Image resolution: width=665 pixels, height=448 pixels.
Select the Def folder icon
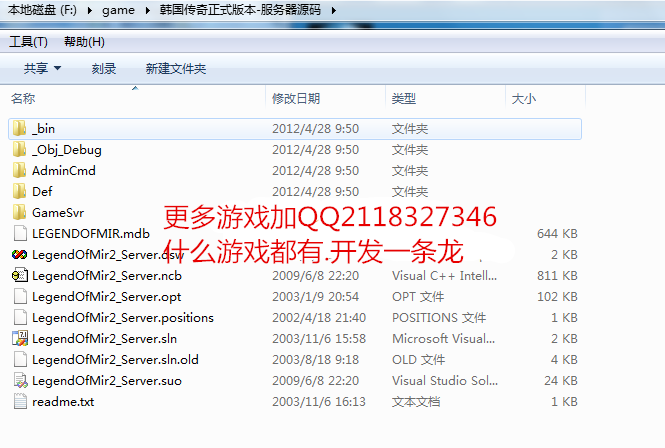20,191
